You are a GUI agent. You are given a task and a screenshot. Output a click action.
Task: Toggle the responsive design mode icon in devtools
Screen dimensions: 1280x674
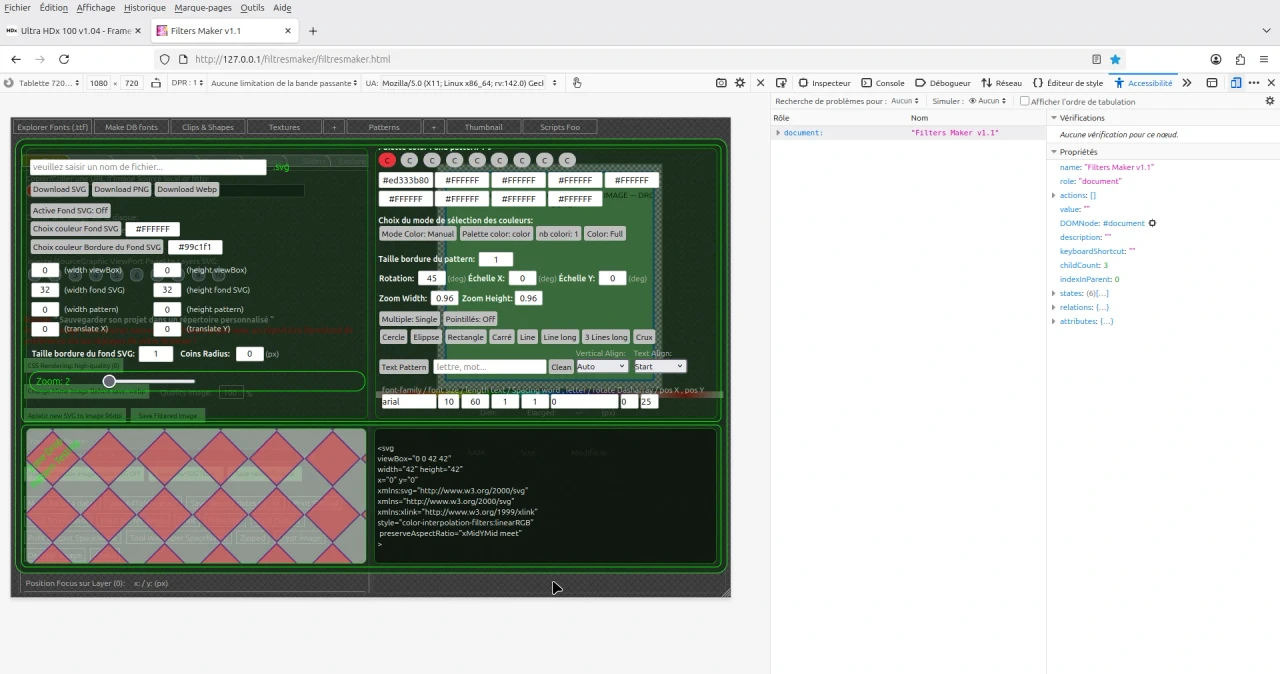coord(1236,83)
